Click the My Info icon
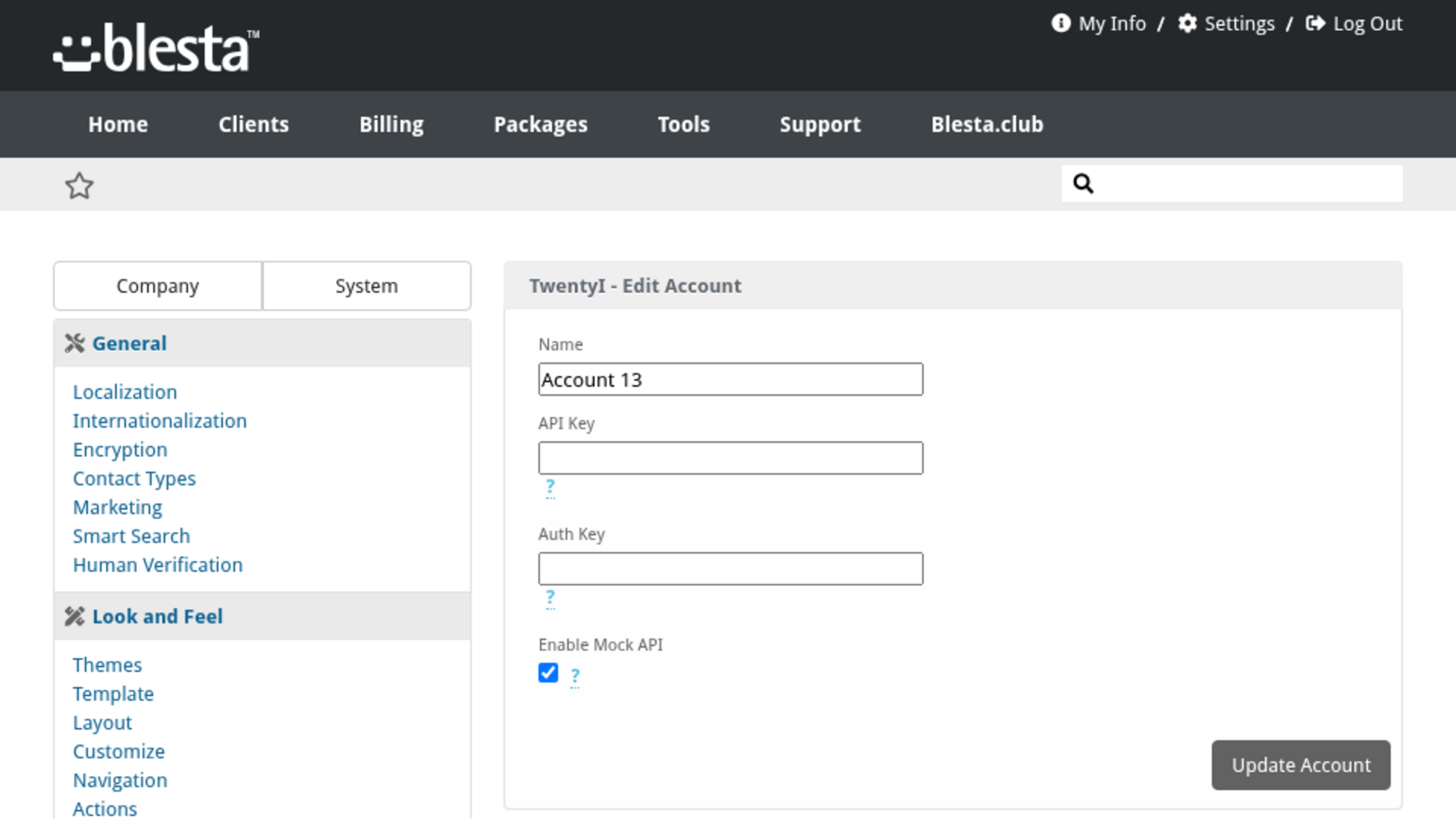Image resolution: width=1456 pixels, height=819 pixels. point(1060,24)
